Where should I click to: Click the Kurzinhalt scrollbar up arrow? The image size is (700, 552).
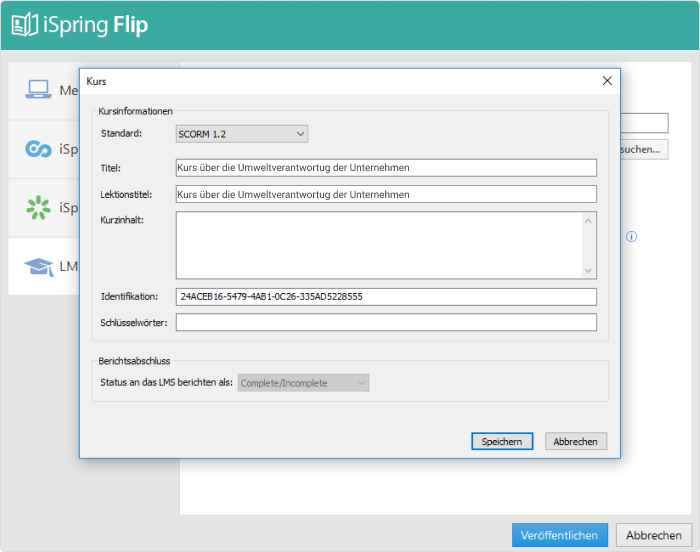click(588, 221)
